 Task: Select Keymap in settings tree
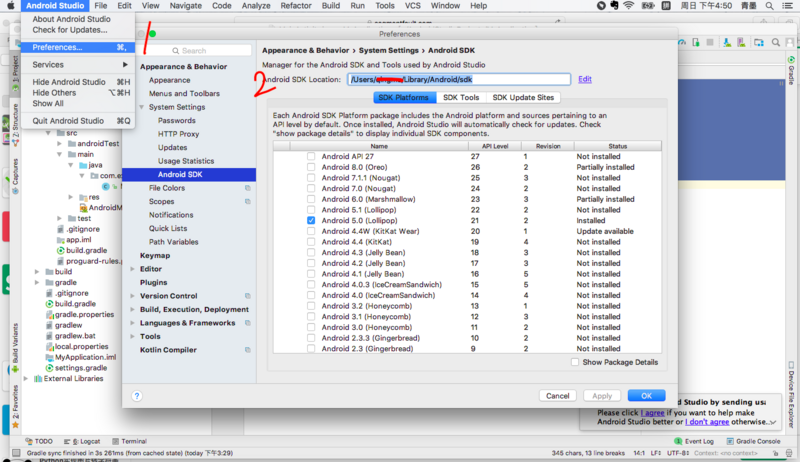[155, 255]
